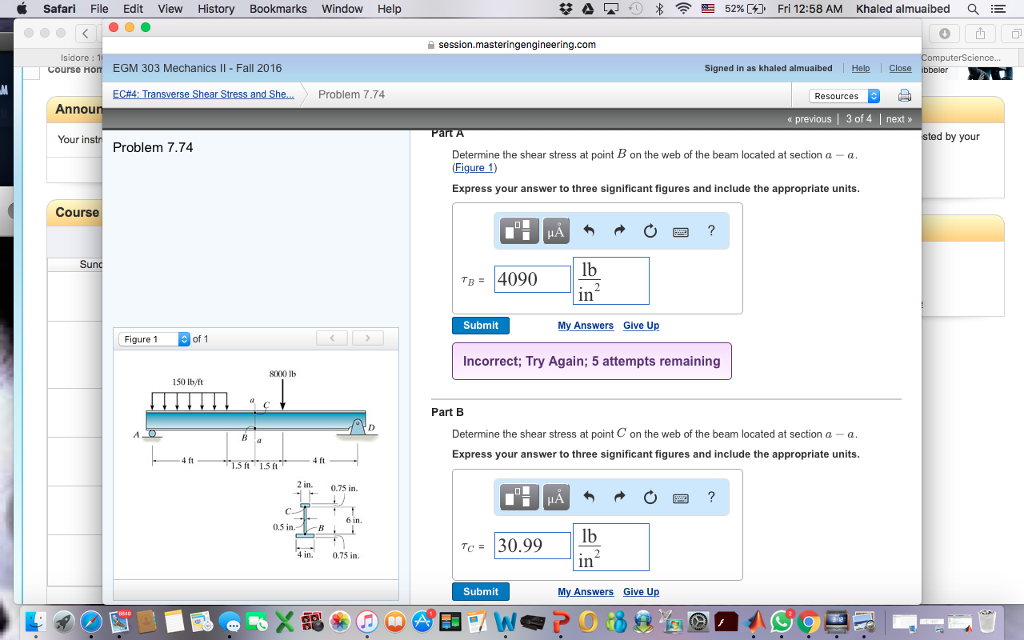Click the Part A units field
The width and height of the screenshot is (1024, 640).
611,281
